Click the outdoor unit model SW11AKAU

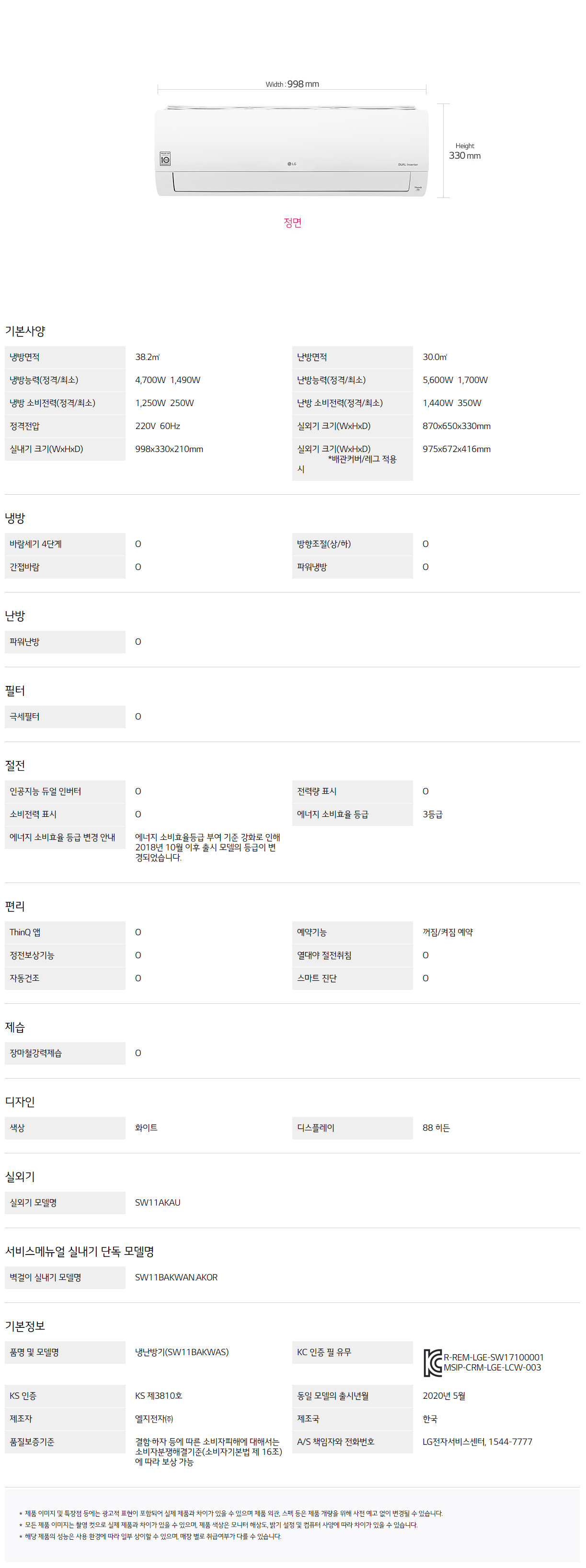click(x=158, y=1202)
